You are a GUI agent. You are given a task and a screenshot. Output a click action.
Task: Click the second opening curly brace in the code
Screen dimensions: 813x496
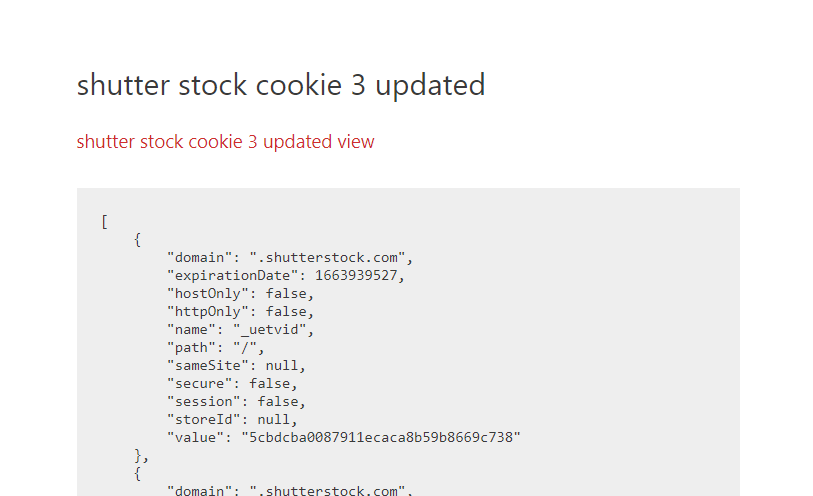pos(137,473)
